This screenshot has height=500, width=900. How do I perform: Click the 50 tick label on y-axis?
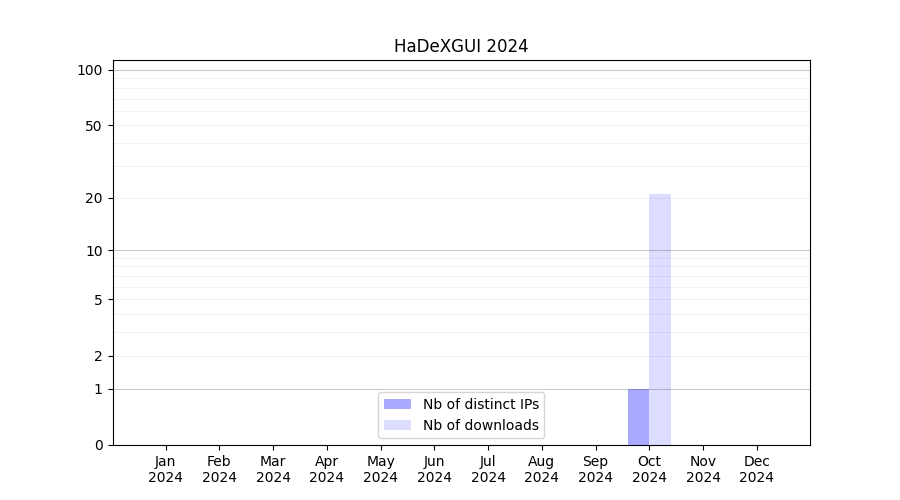[93, 126]
